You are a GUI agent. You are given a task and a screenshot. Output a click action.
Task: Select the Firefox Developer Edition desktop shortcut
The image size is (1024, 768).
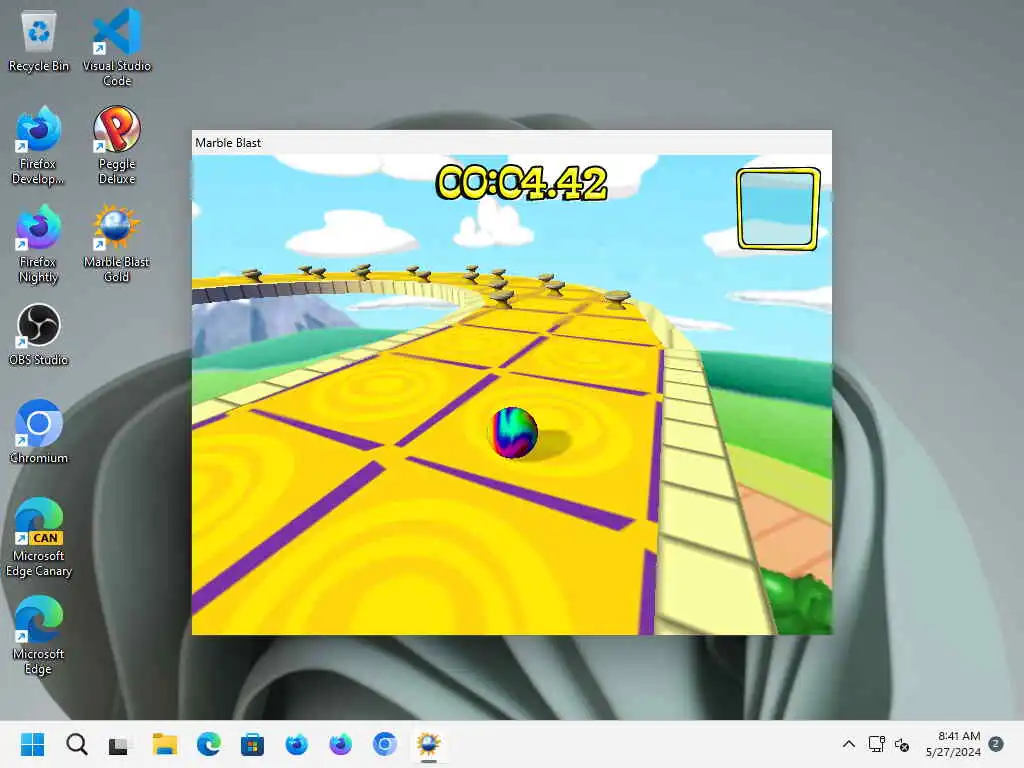tap(39, 145)
